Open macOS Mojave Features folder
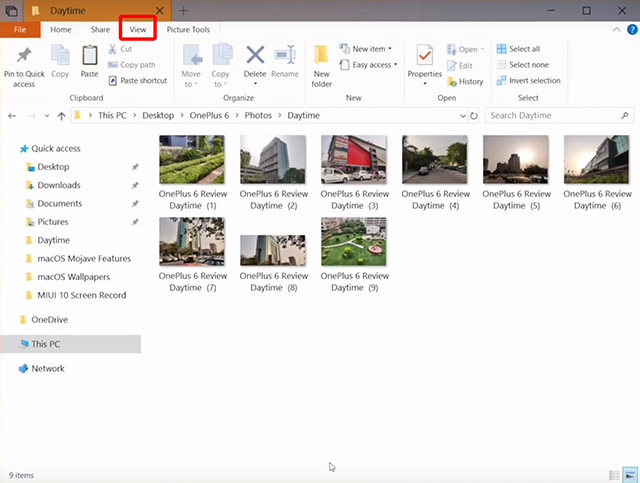 point(78,258)
